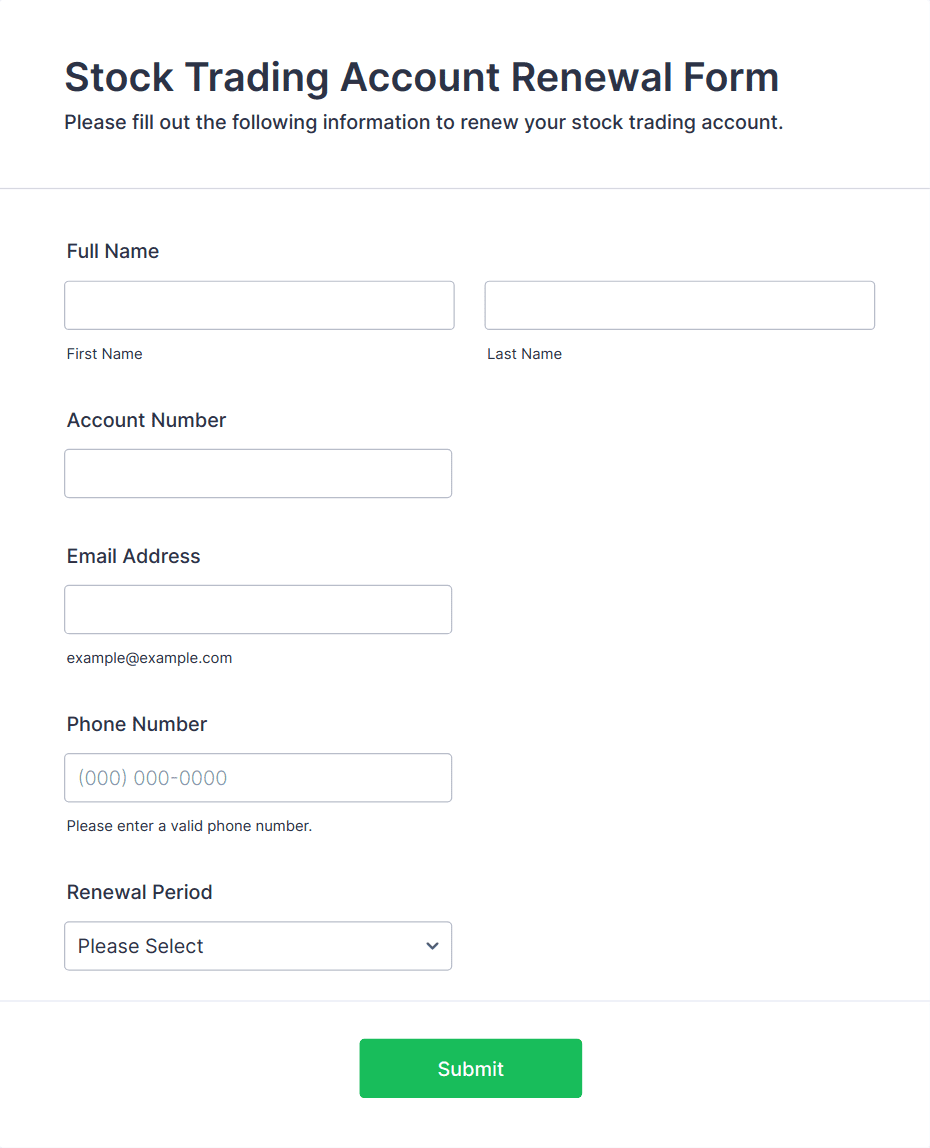Click the Last Name input field
This screenshot has width=930, height=1148.
tap(679, 305)
